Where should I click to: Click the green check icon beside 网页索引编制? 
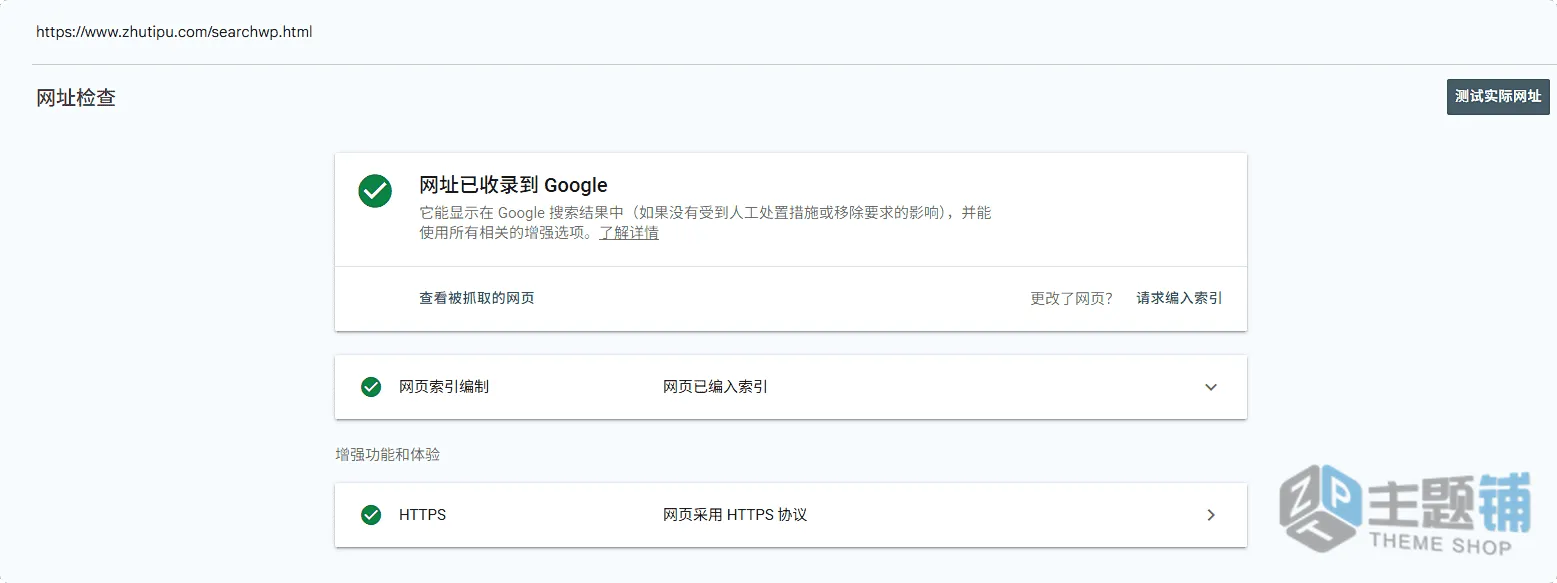(371, 387)
